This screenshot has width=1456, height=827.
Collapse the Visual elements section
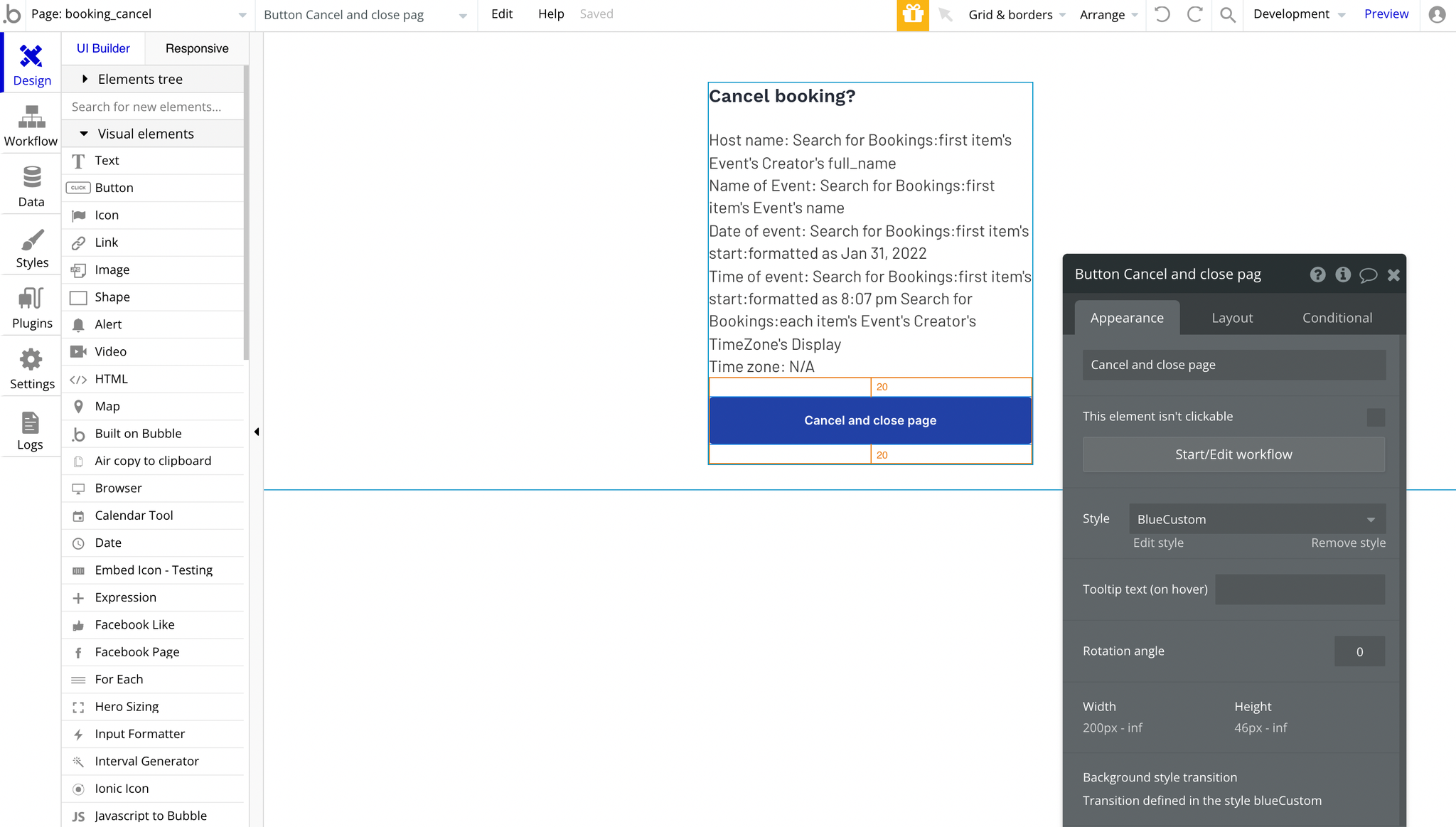[153, 134]
